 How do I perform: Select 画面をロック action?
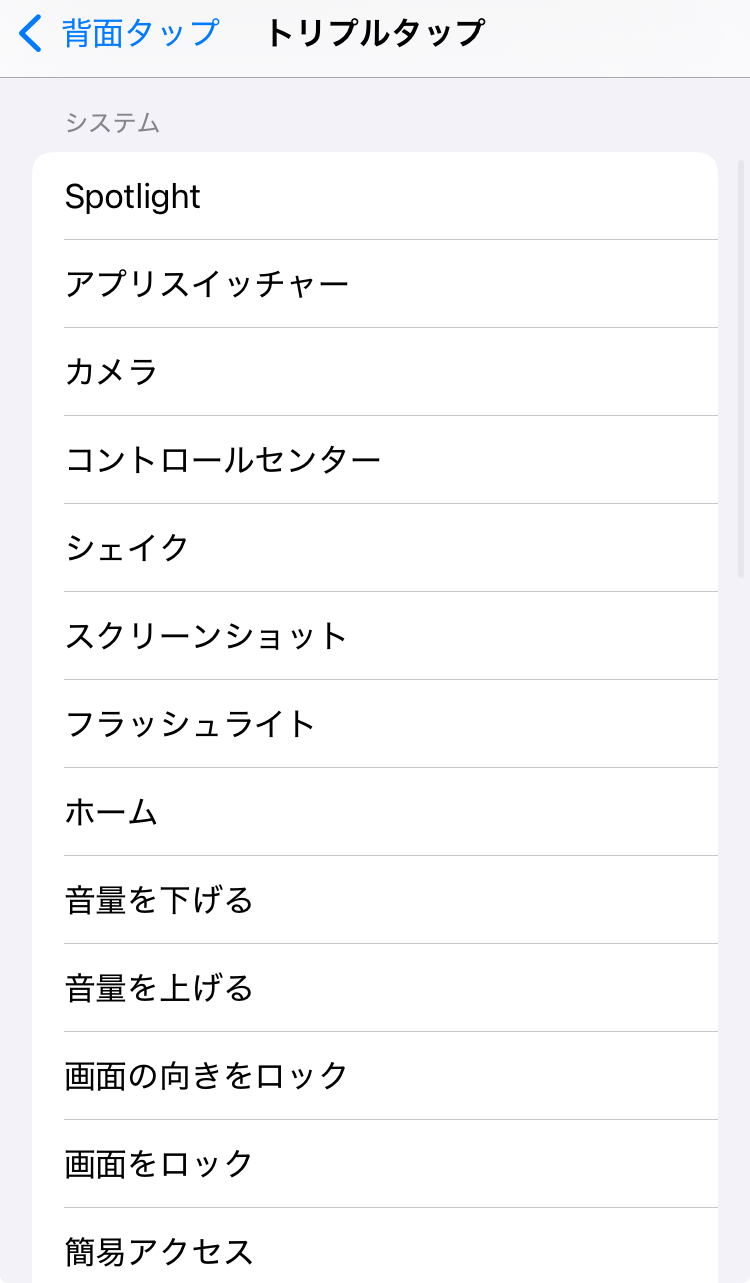pos(375,1164)
